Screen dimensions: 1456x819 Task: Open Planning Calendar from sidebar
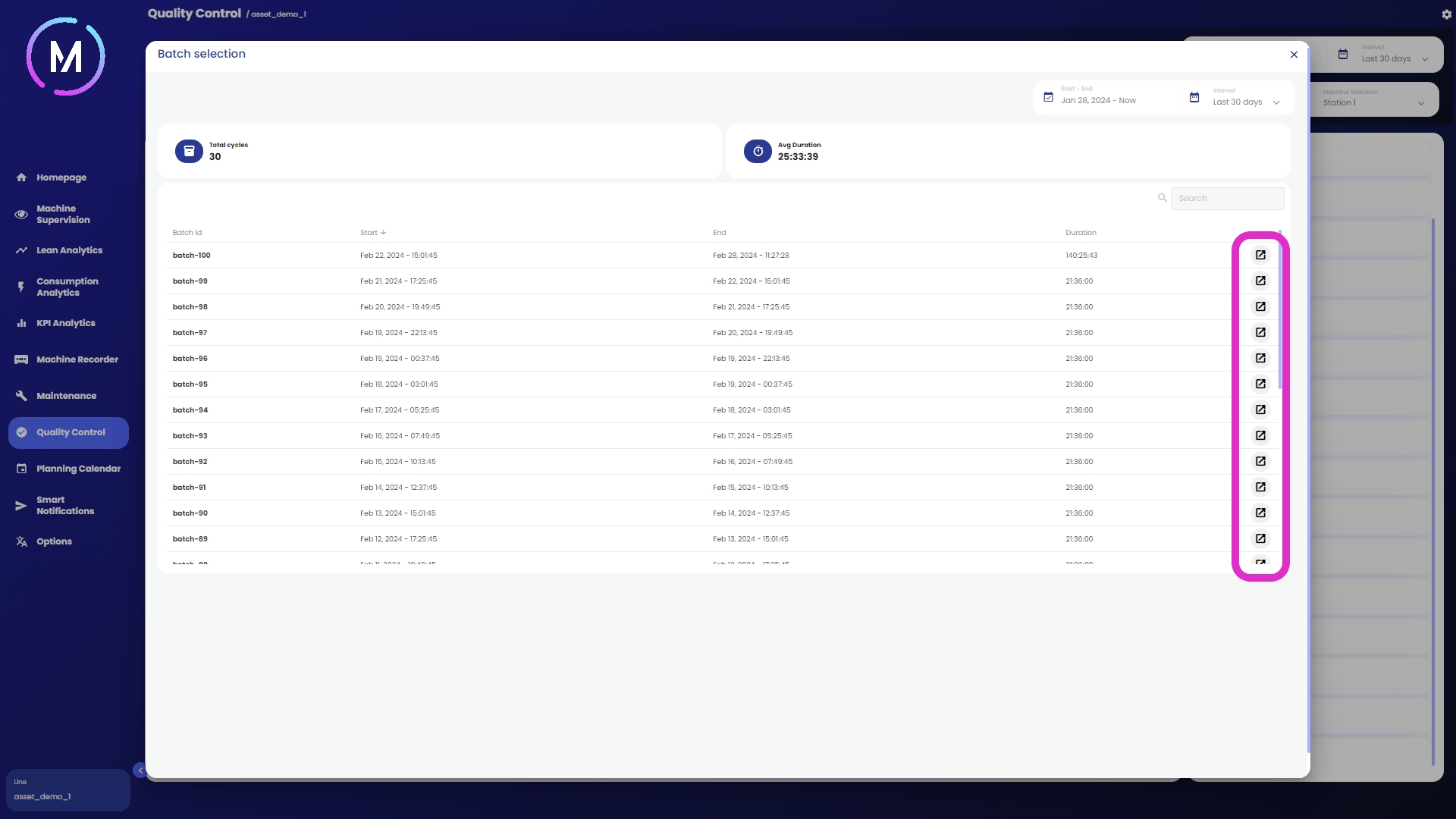(x=78, y=469)
